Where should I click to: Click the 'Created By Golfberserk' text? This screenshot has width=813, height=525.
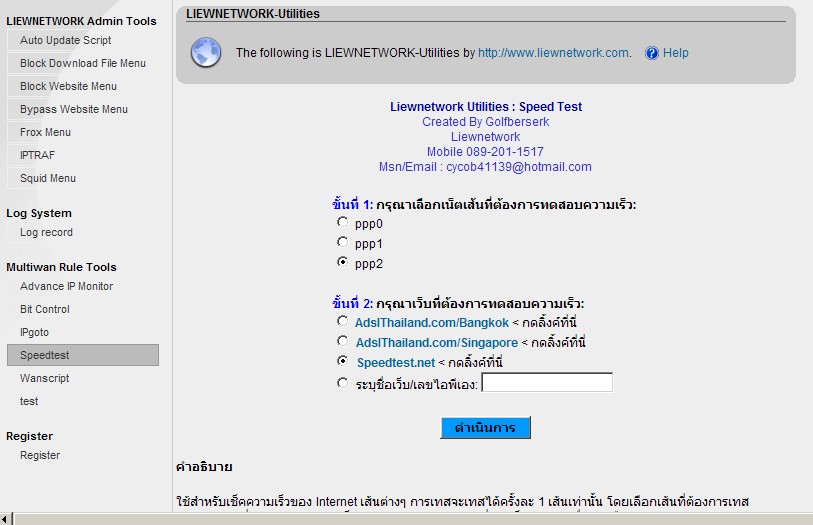pos(485,122)
